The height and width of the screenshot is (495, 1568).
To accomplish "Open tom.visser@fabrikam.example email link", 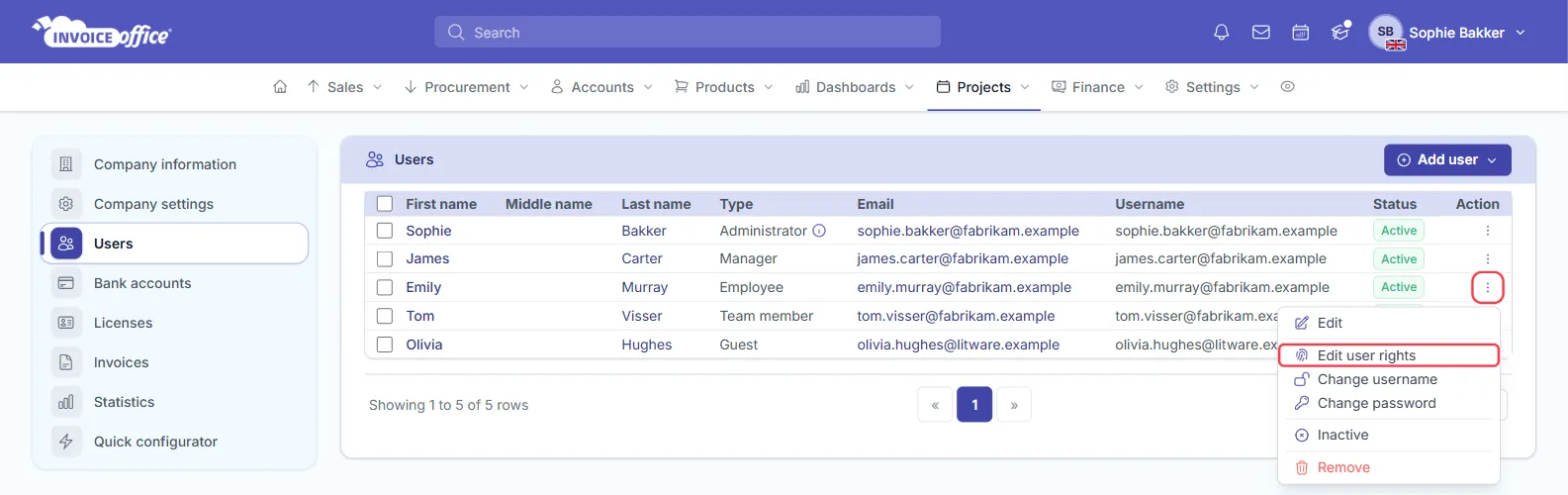I will tap(956, 316).
